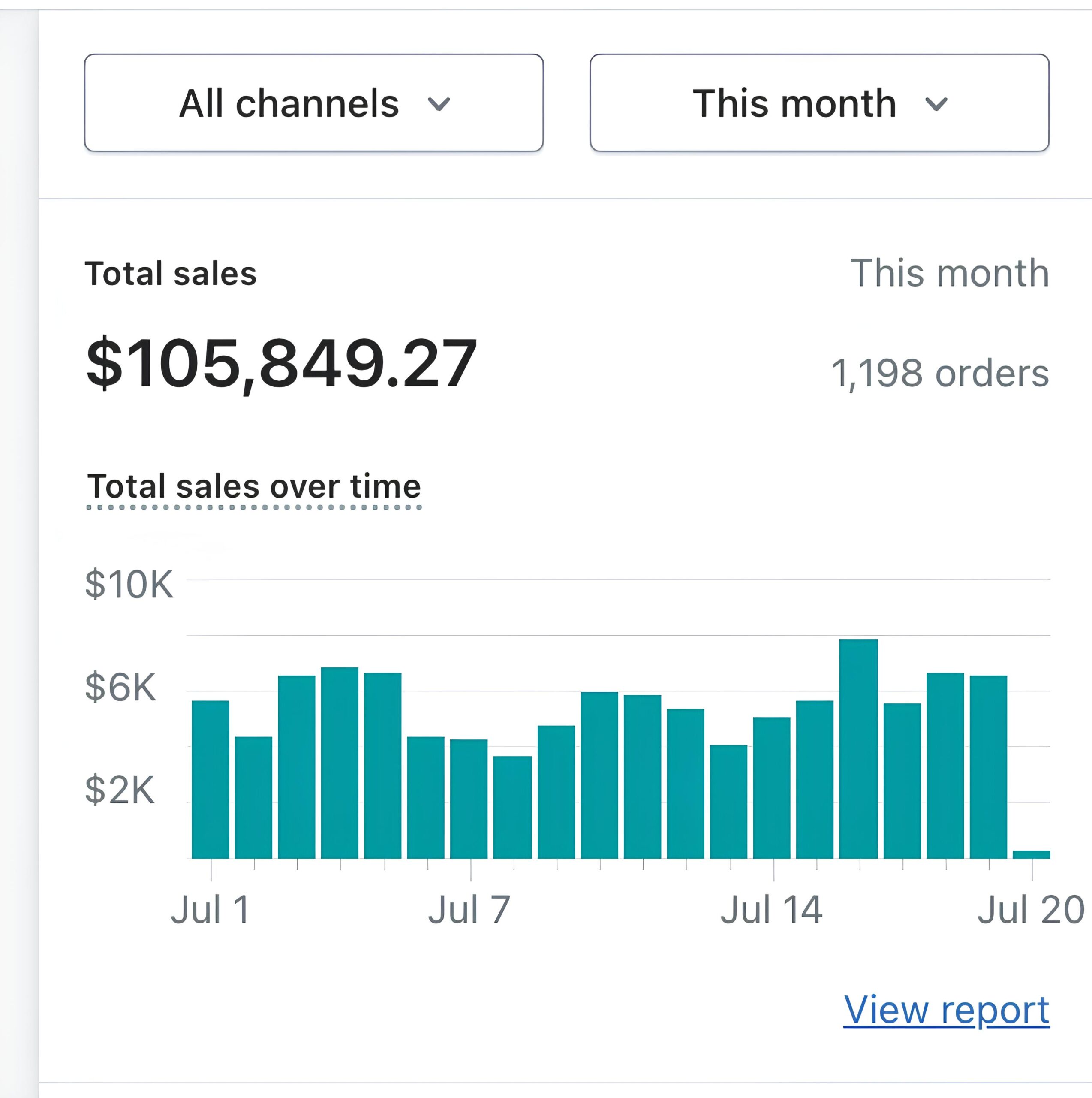Click the Jul 7 axis label
Screen dimensions: 1092x1098
pos(469,910)
